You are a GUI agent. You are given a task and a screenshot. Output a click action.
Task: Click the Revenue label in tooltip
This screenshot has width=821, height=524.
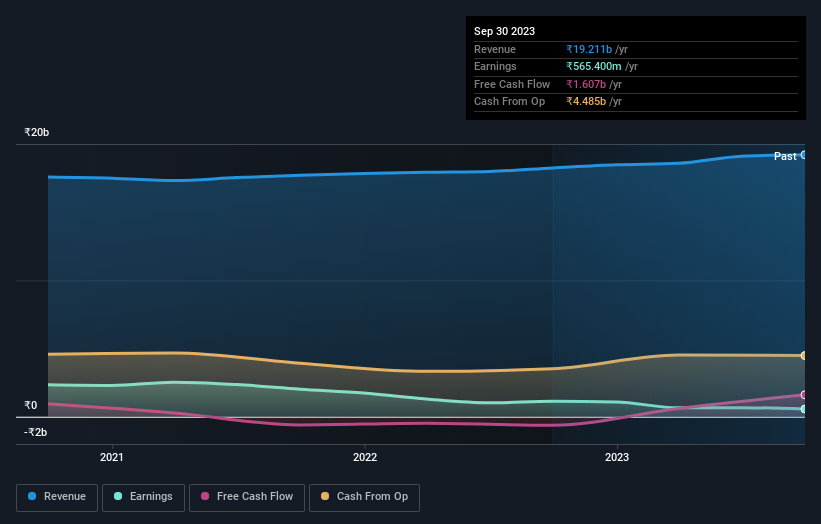click(x=495, y=49)
